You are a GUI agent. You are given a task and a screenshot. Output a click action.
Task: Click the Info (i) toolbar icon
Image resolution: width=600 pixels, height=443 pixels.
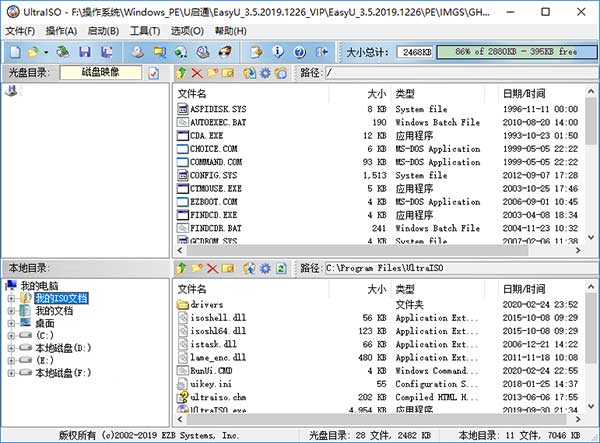coord(278,52)
